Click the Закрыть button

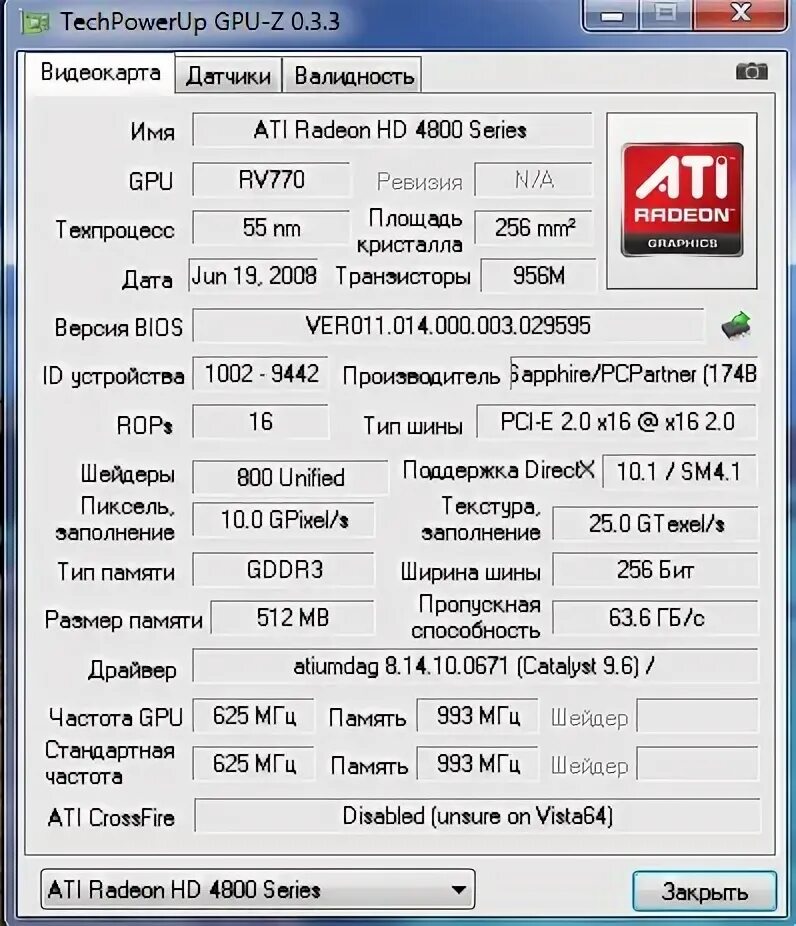point(704,891)
